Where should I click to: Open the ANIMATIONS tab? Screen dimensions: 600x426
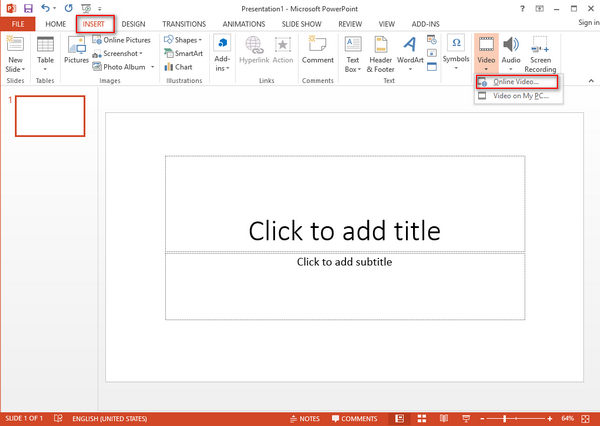click(244, 24)
